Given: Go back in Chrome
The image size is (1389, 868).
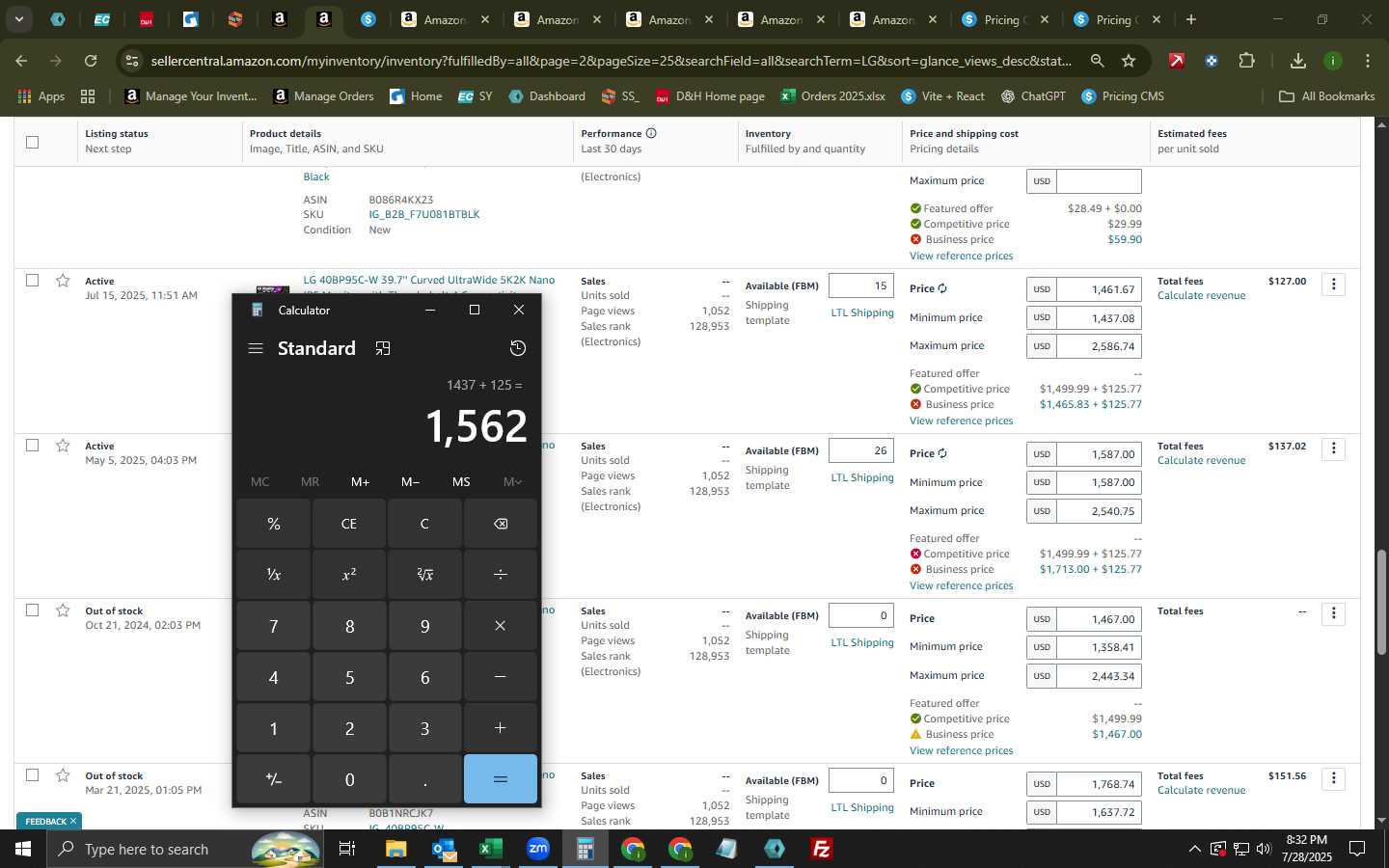Looking at the screenshot, I should (x=21, y=61).
